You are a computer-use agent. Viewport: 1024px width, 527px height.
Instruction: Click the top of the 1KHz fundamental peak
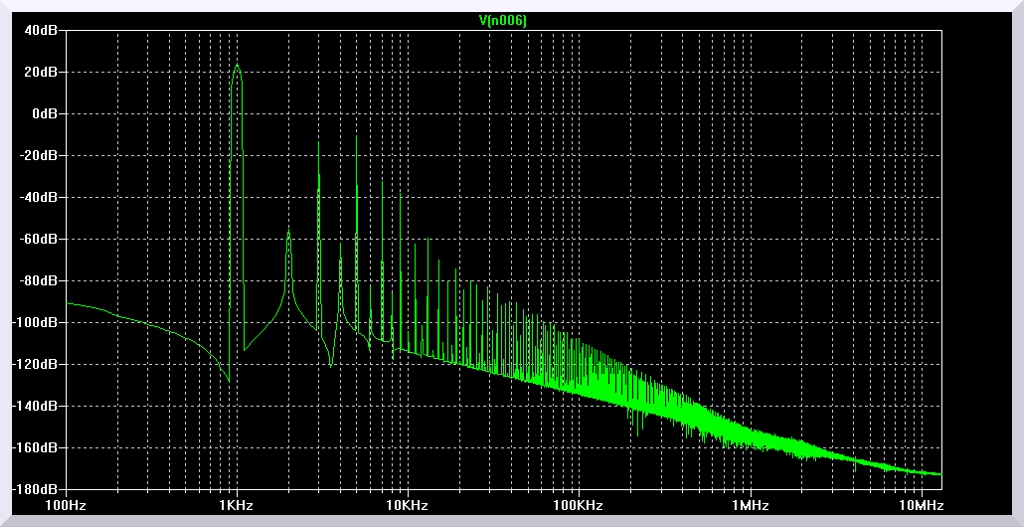click(x=237, y=65)
